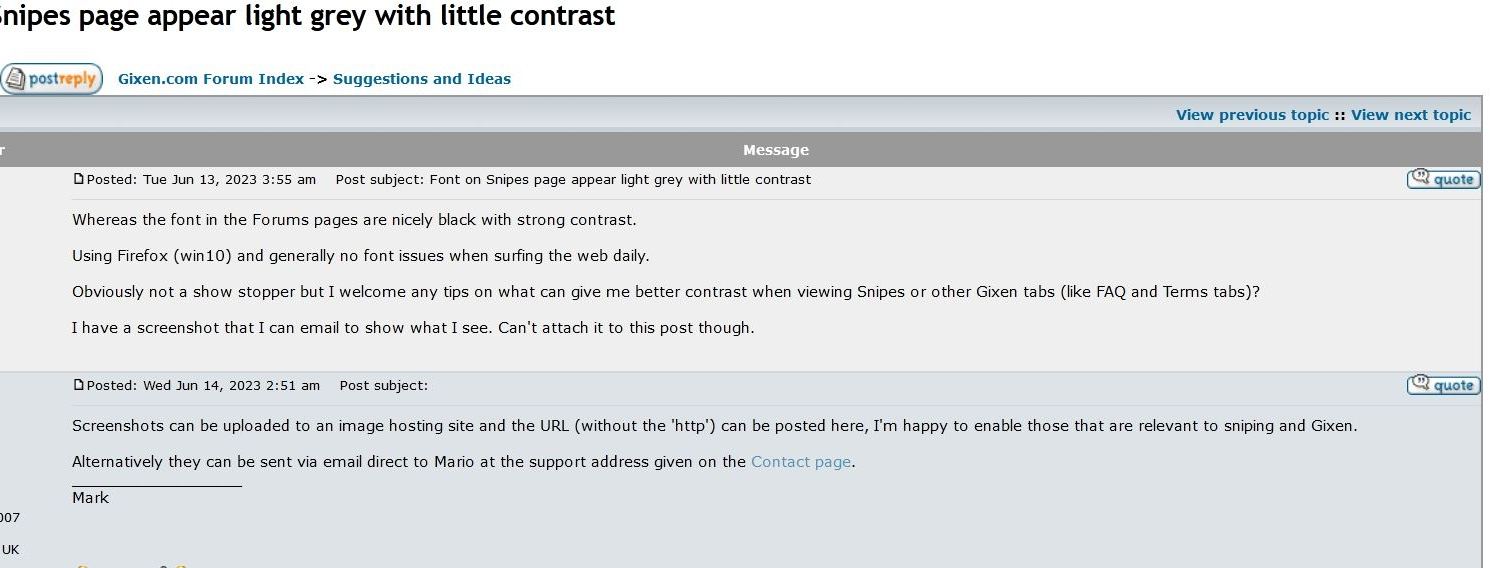The width and height of the screenshot is (1492, 568).
Task: Click the 'Posted: Wed Jun 14, 2023' timestamp
Action: click(x=203, y=386)
